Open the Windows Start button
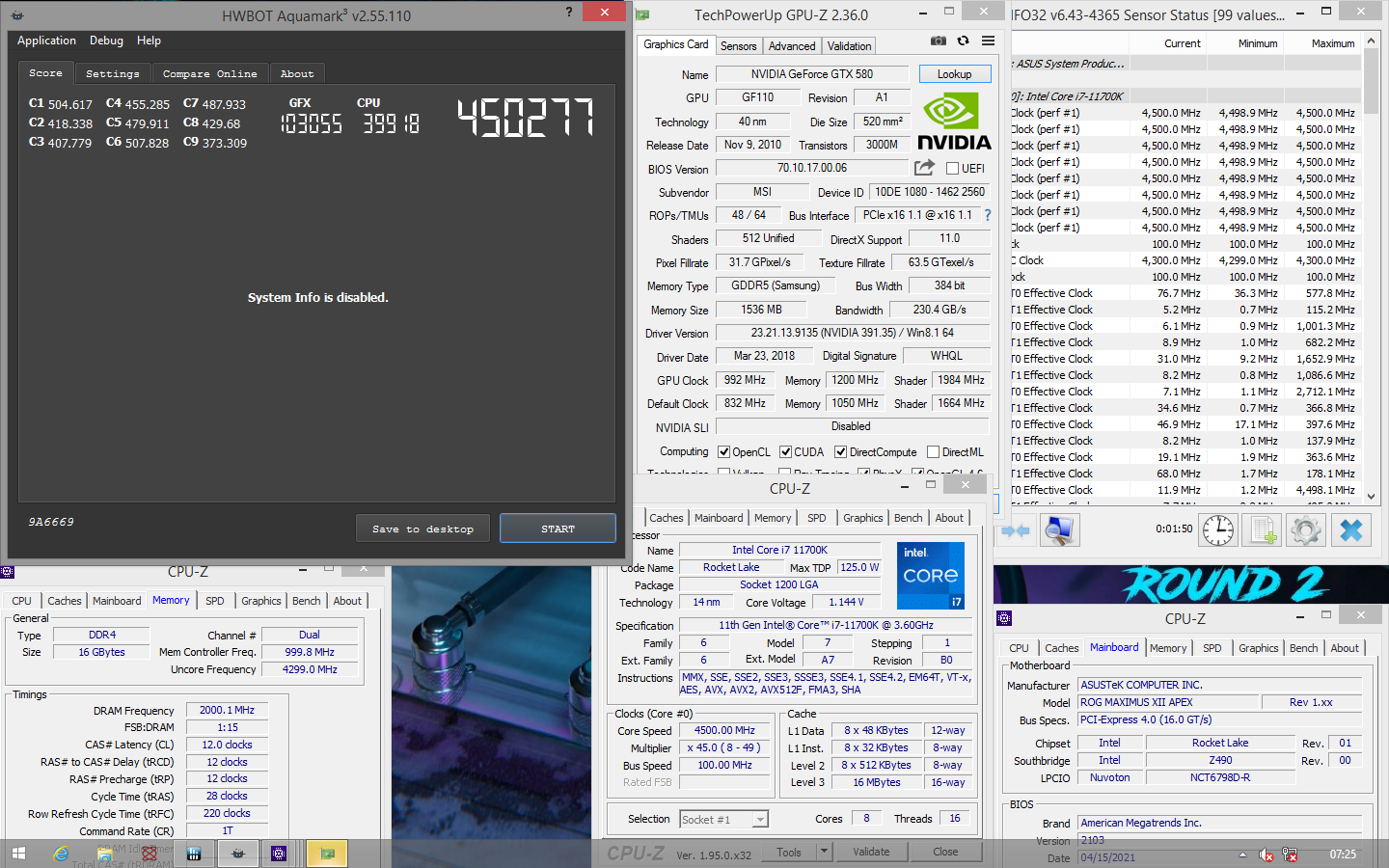Screen dimensions: 1389x868 click(18, 854)
